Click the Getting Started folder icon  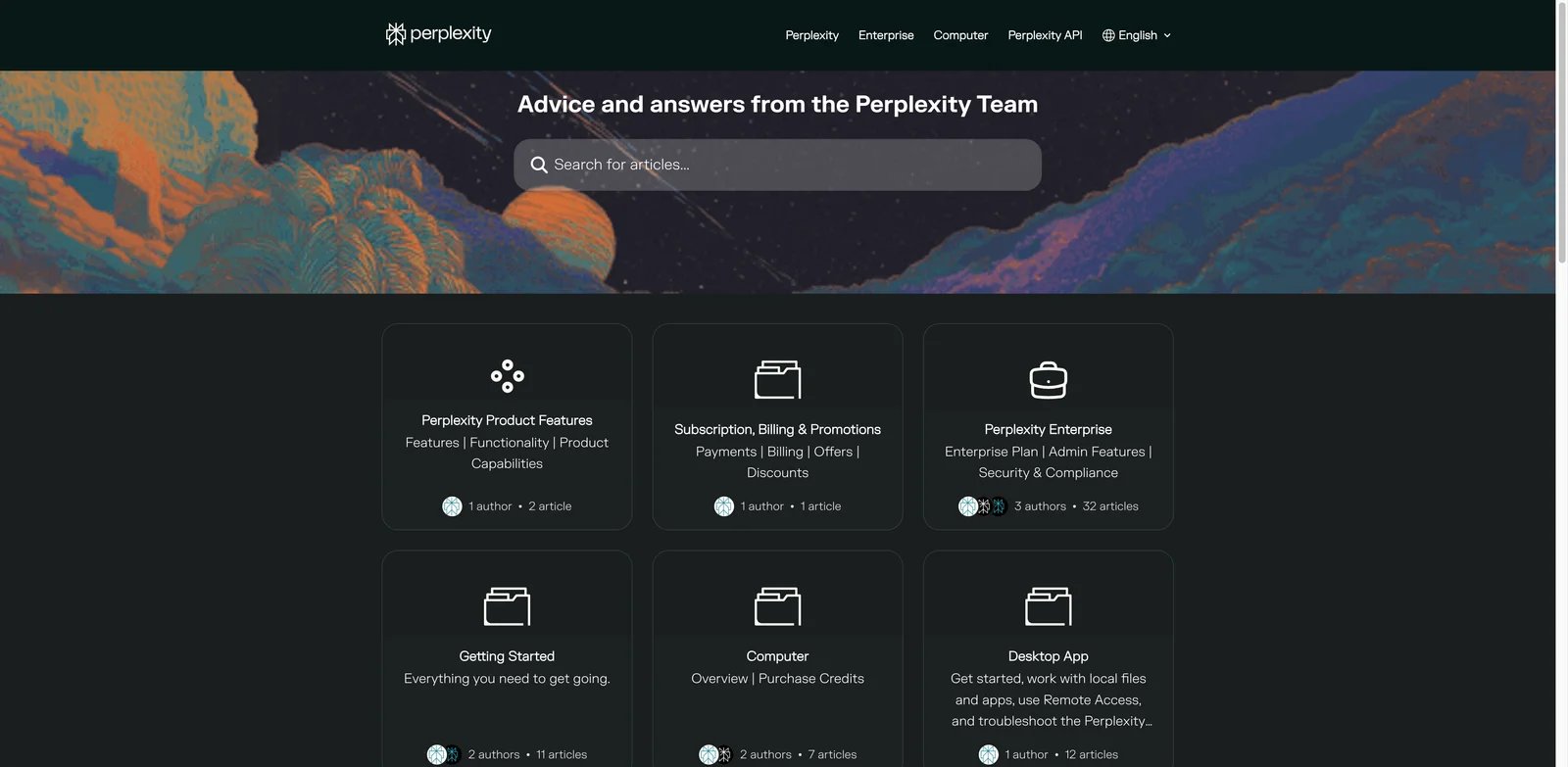(x=507, y=606)
